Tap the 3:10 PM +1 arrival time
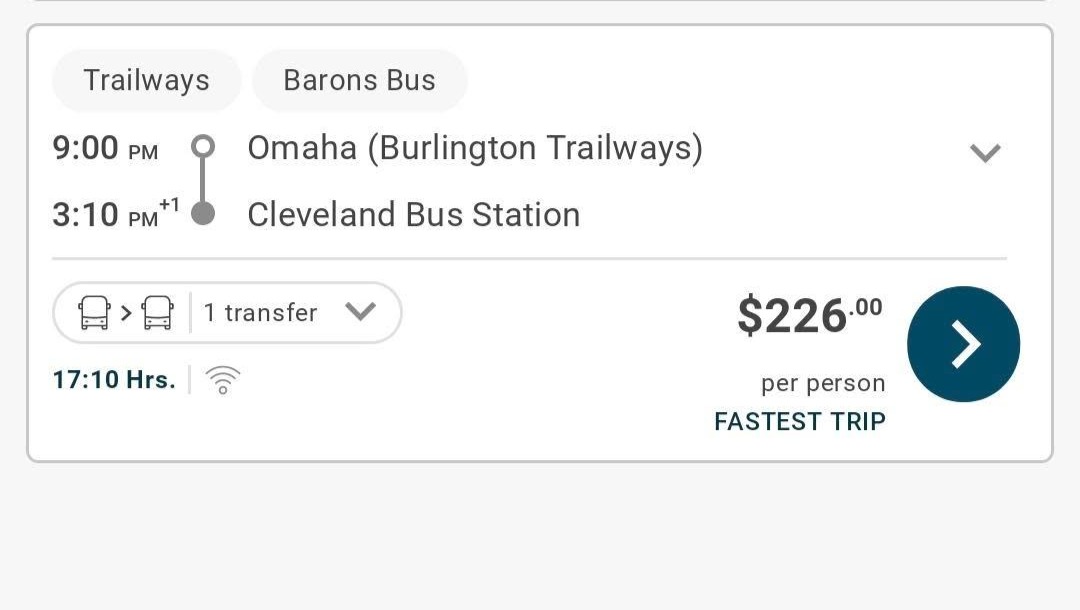The image size is (1080, 610). (116, 213)
